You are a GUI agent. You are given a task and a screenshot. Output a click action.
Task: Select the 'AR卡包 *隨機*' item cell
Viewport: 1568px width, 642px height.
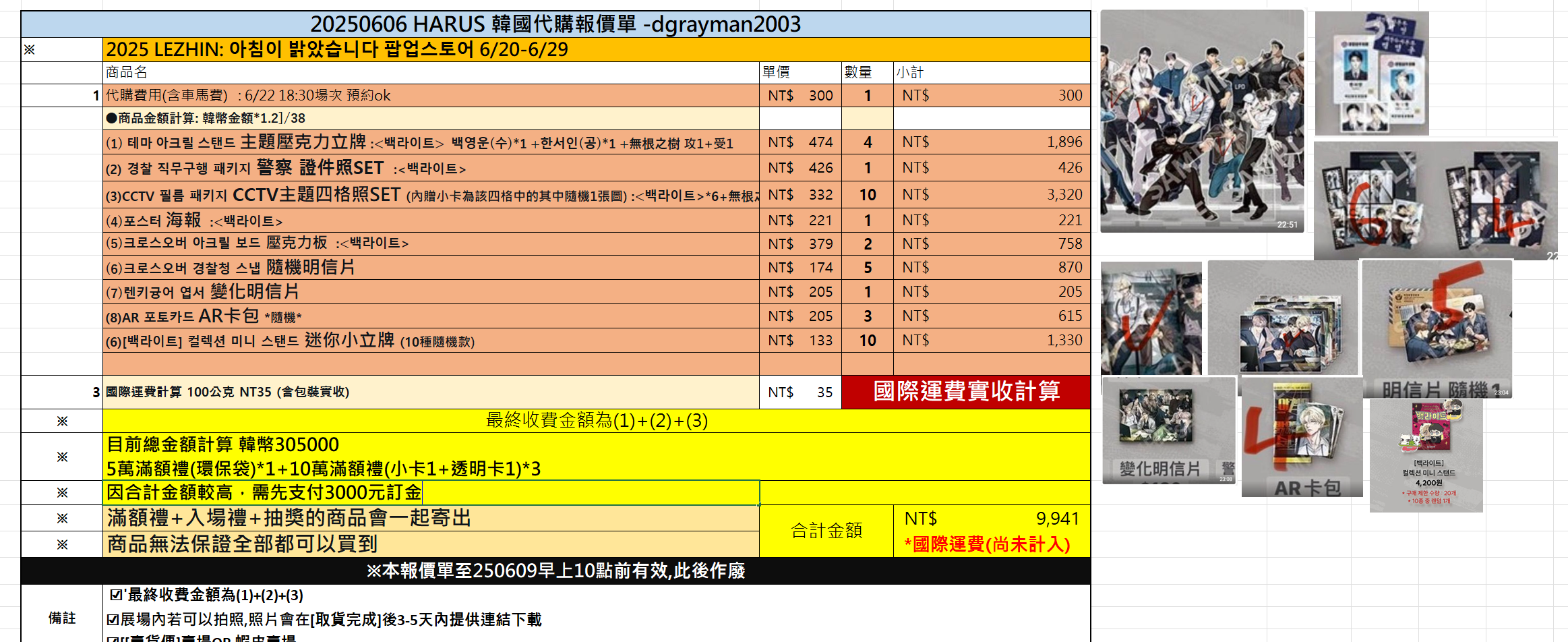click(431, 316)
